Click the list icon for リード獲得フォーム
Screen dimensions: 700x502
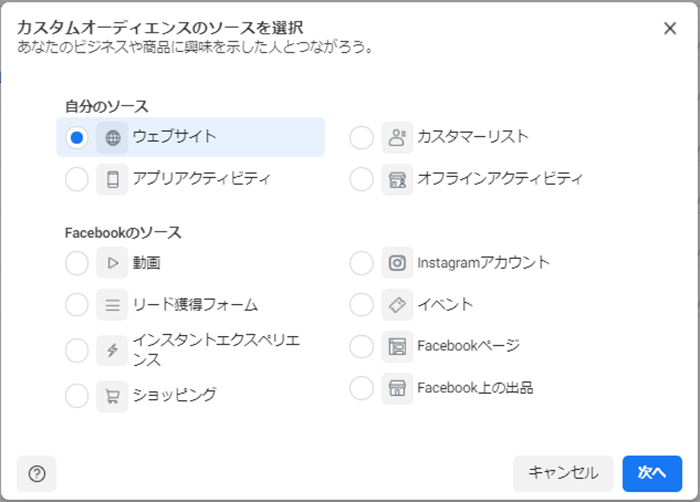112,305
